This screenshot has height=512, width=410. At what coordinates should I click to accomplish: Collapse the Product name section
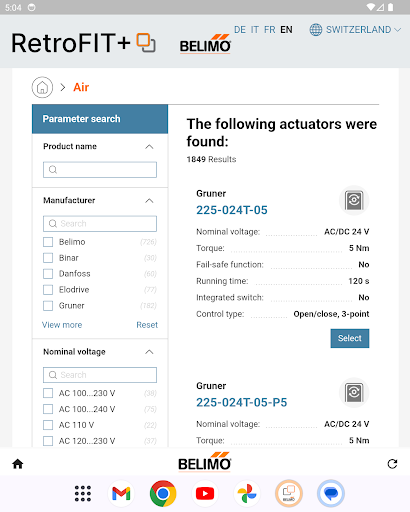[149, 147]
